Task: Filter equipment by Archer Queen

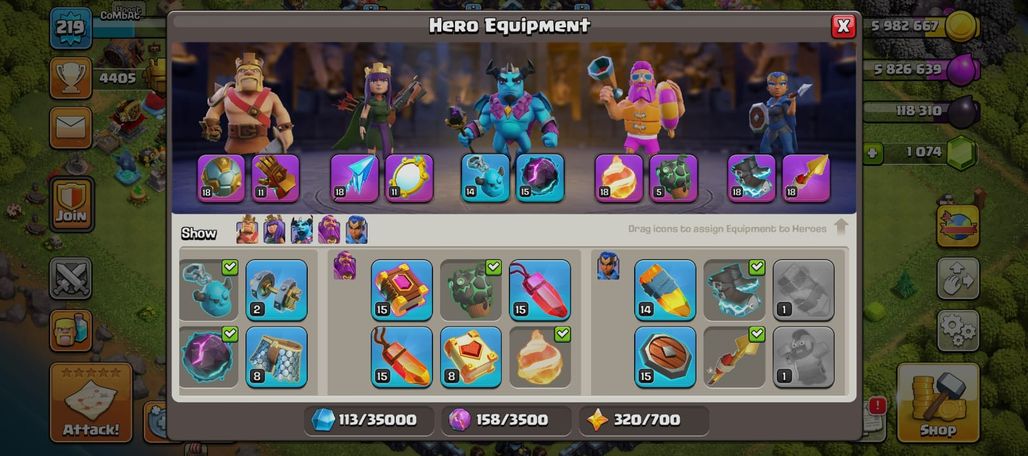Action: coord(274,230)
